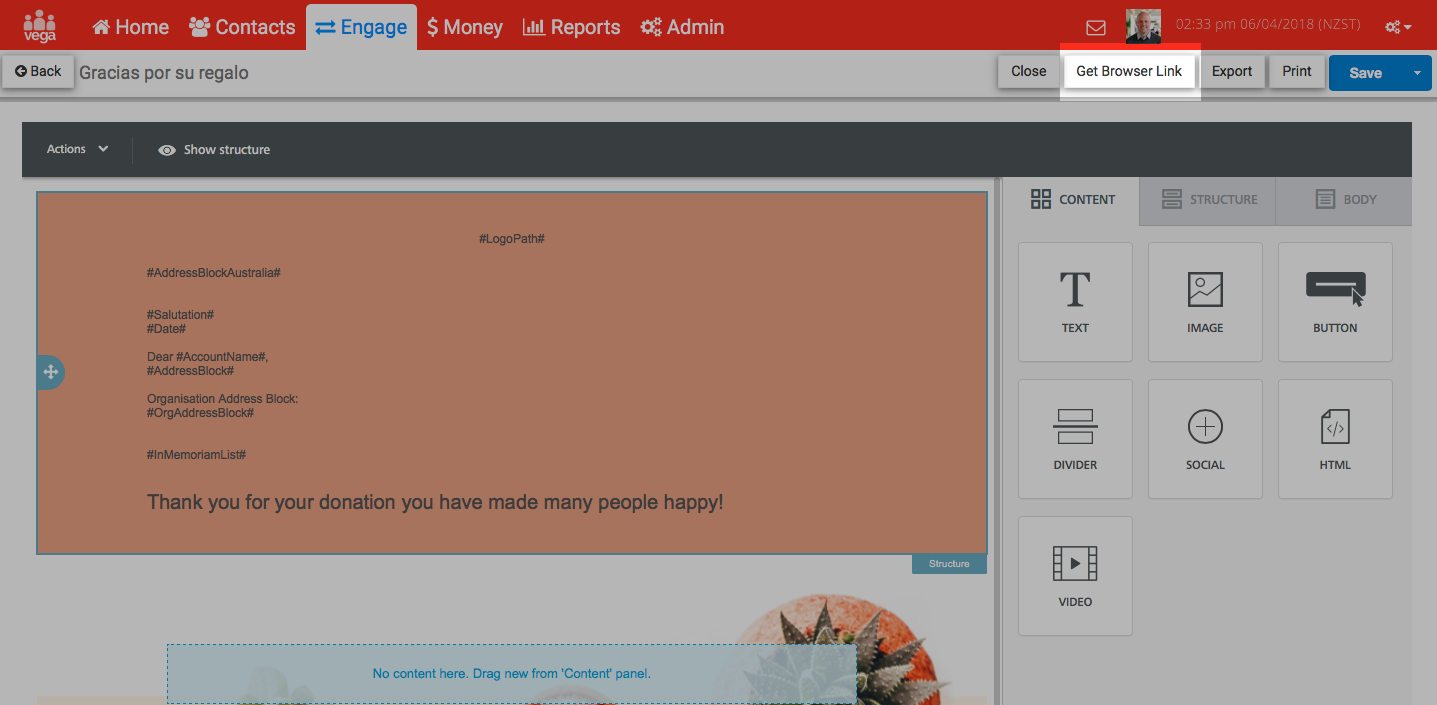Viewport: 1437px width, 705px height.
Task: Click the #OrgAddressBlock# placeholder
Action: click(x=200, y=413)
